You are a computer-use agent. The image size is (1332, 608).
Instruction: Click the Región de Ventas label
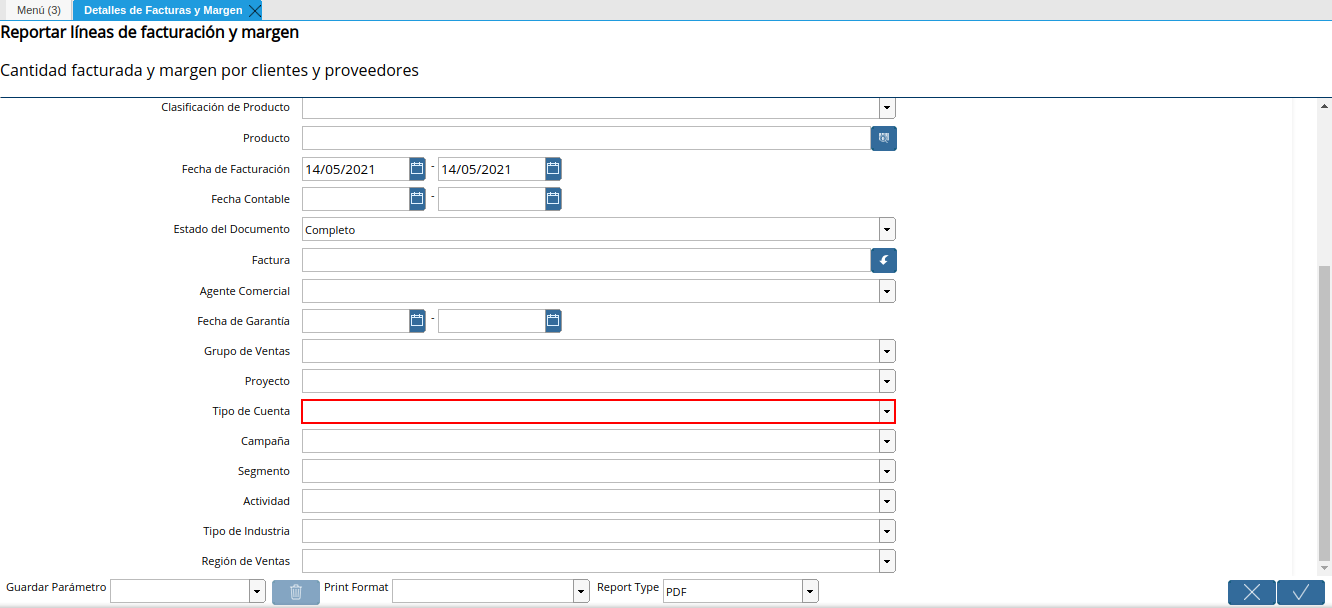(x=246, y=561)
